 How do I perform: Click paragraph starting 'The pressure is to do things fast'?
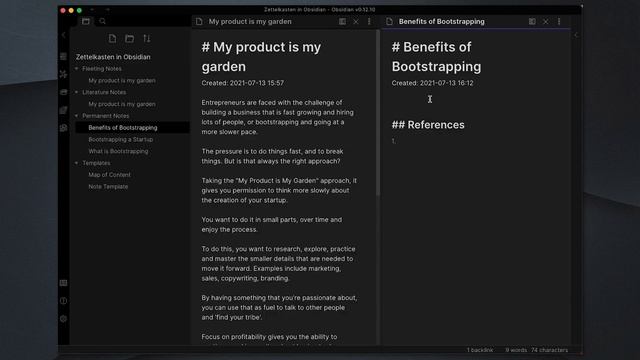pos(273,156)
